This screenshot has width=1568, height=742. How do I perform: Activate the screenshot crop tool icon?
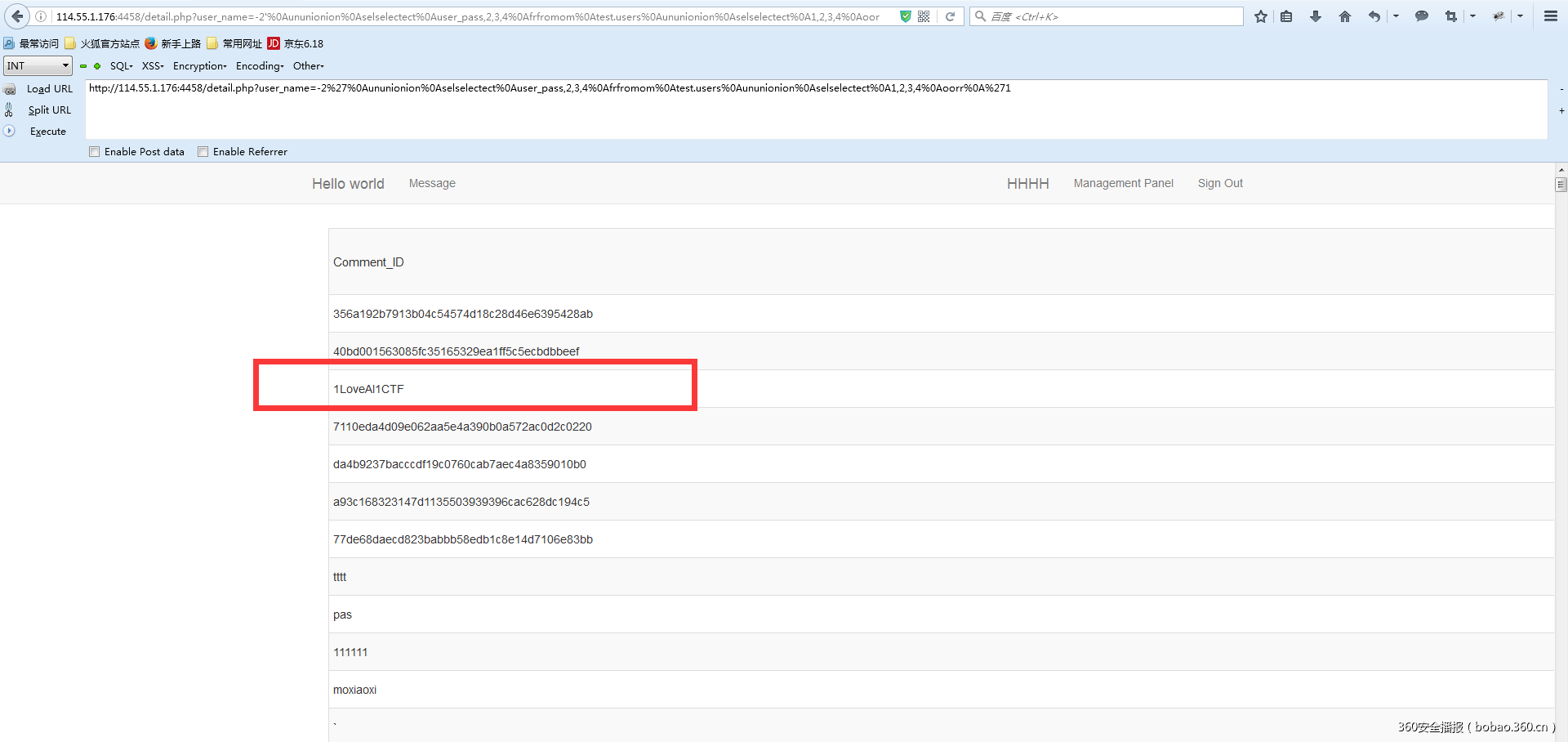[x=1451, y=16]
